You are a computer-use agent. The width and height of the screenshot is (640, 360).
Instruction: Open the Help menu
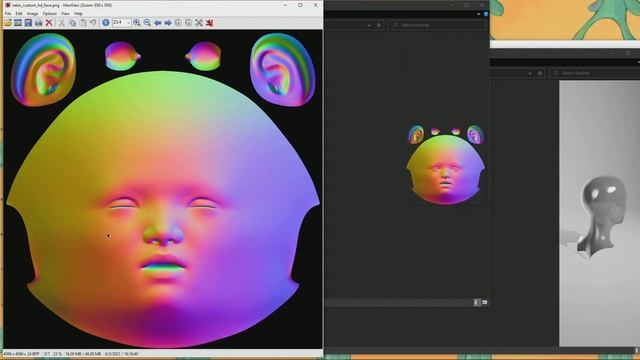(78, 13)
